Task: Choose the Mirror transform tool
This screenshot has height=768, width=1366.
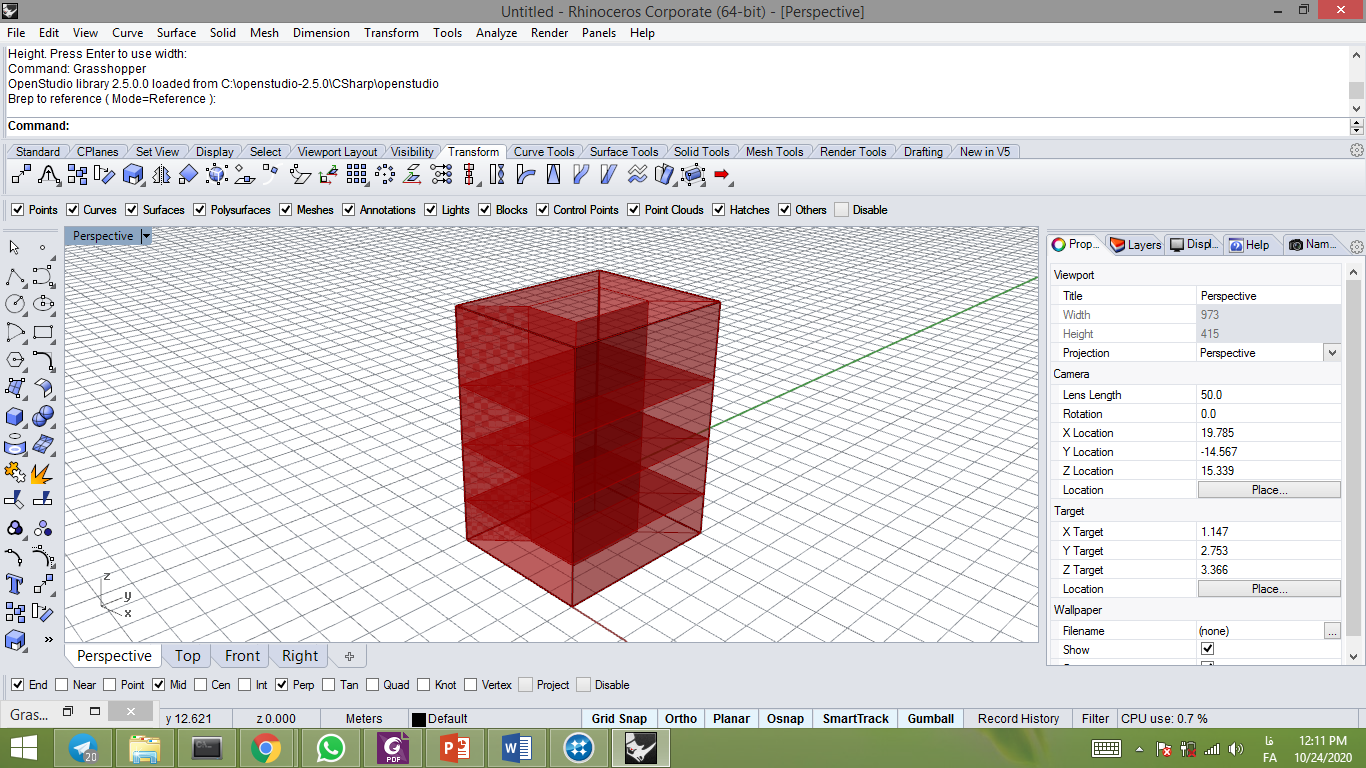Action: click(x=161, y=176)
